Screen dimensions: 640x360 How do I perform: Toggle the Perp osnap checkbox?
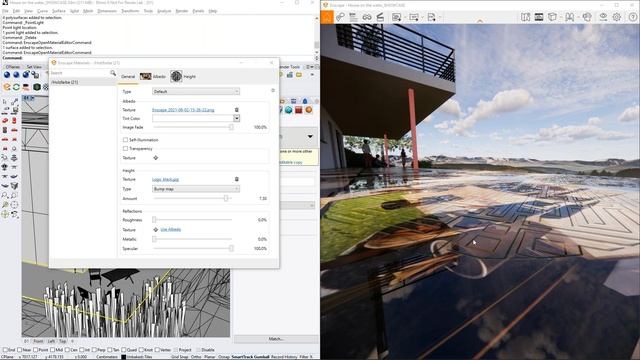(x=95, y=350)
